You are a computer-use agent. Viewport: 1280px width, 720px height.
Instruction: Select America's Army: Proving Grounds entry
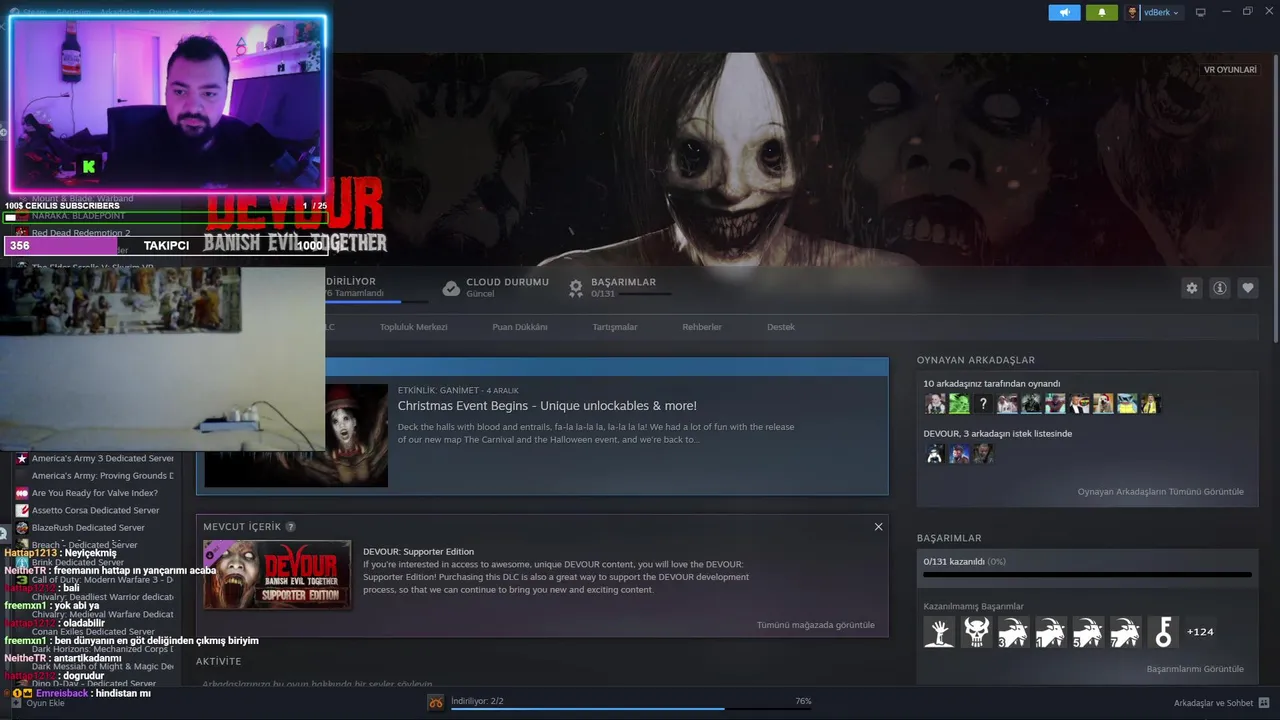click(x=102, y=476)
